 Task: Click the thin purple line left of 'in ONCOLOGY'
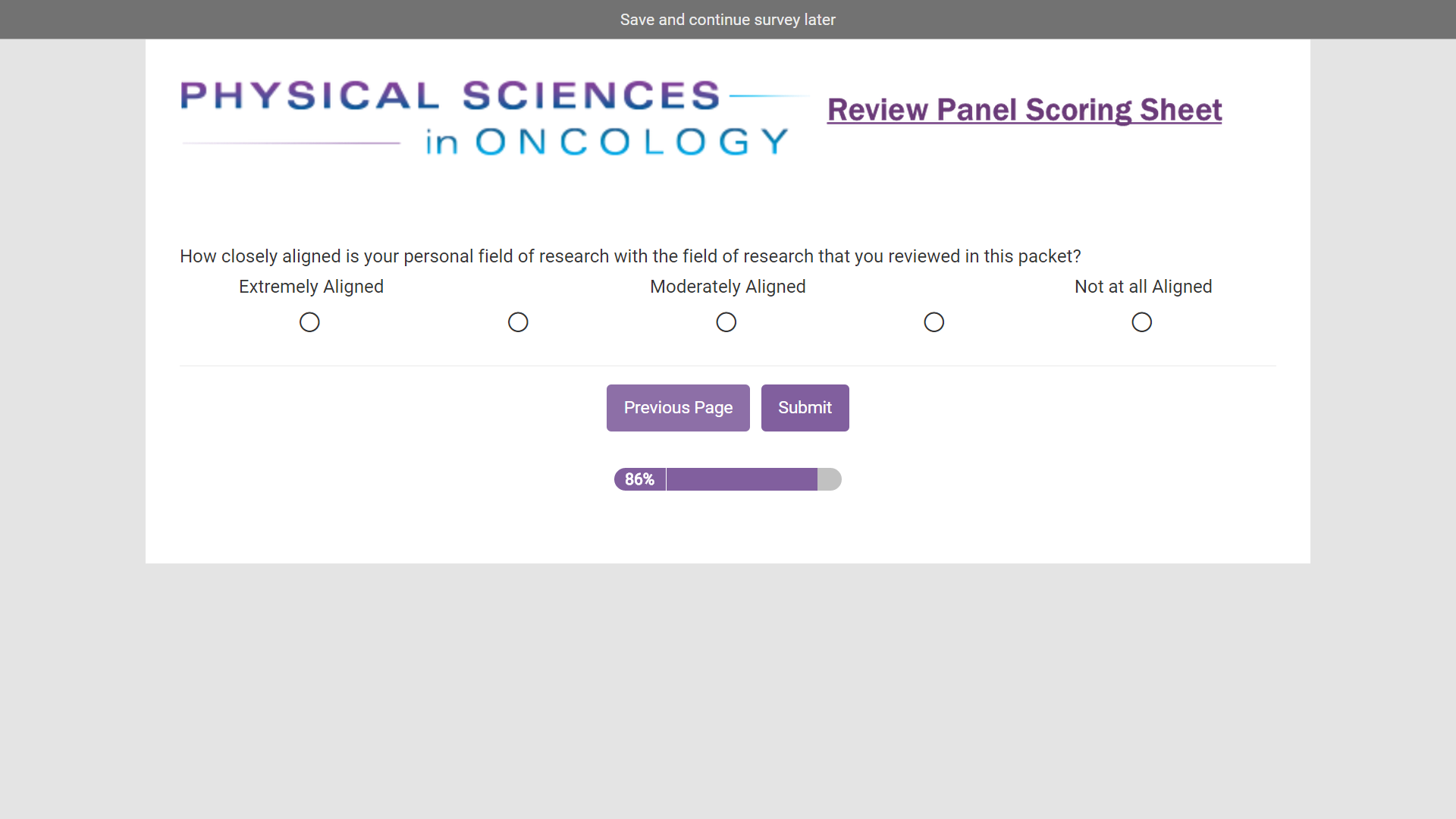tap(291, 143)
